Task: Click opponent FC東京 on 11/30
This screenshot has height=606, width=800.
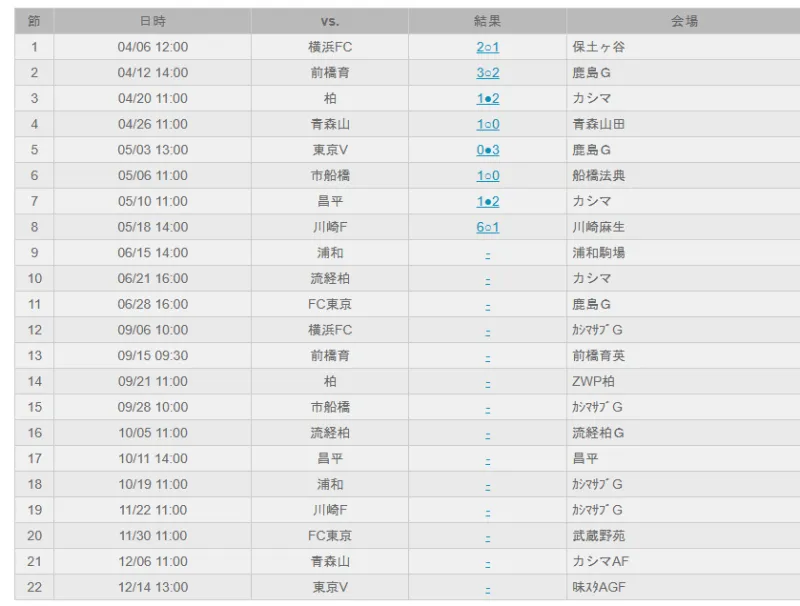Action: 330,536
